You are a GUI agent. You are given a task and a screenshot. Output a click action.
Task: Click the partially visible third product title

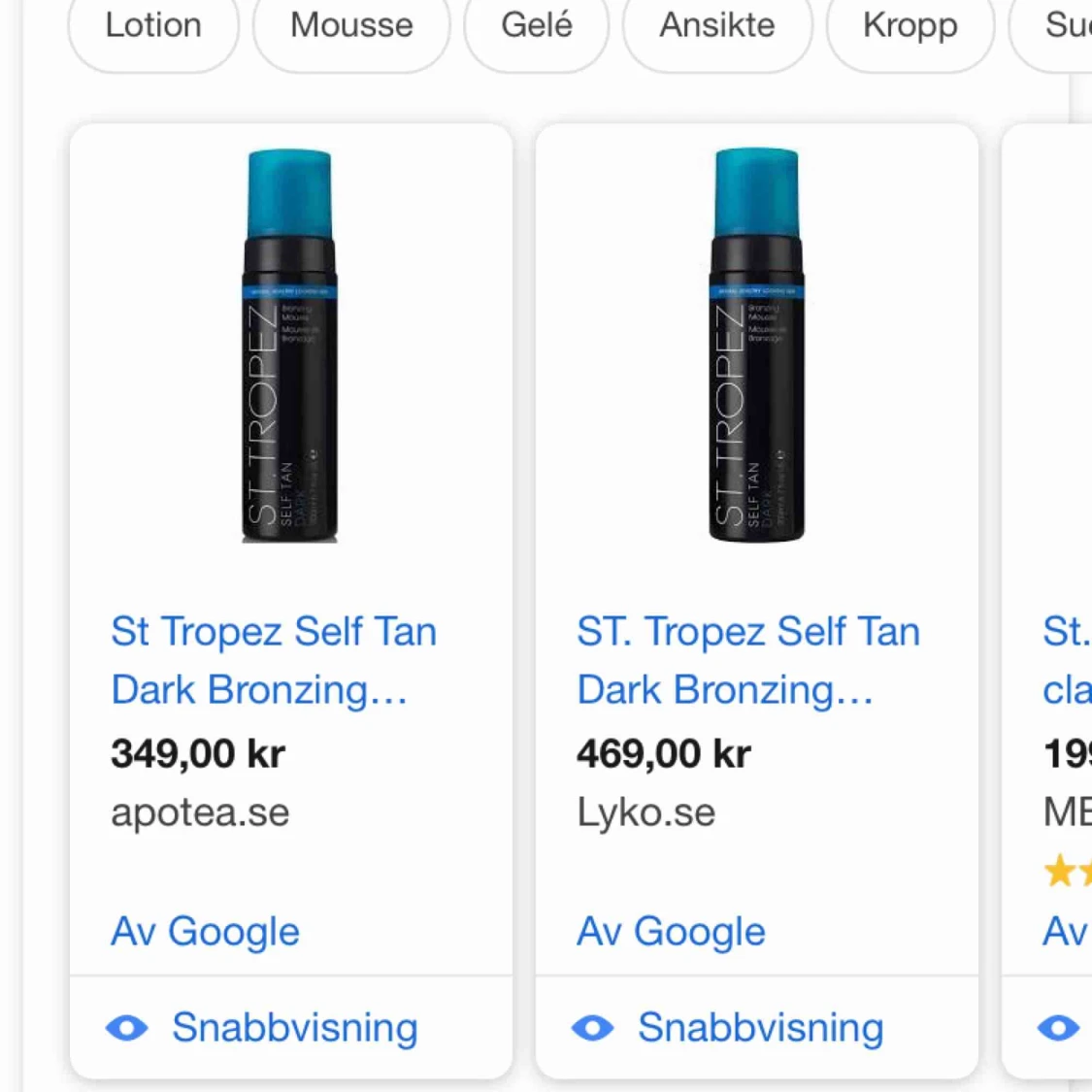(x=1067, y=660)
